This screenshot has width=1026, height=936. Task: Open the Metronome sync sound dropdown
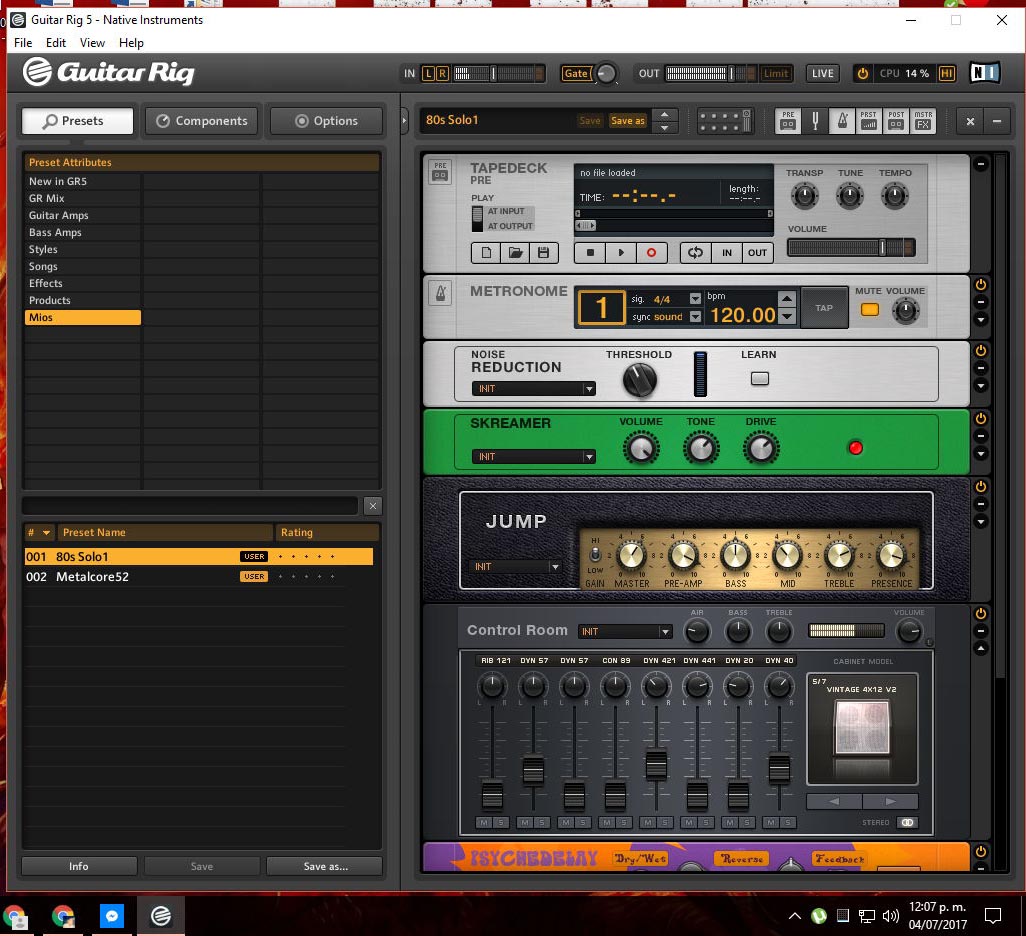695,317
